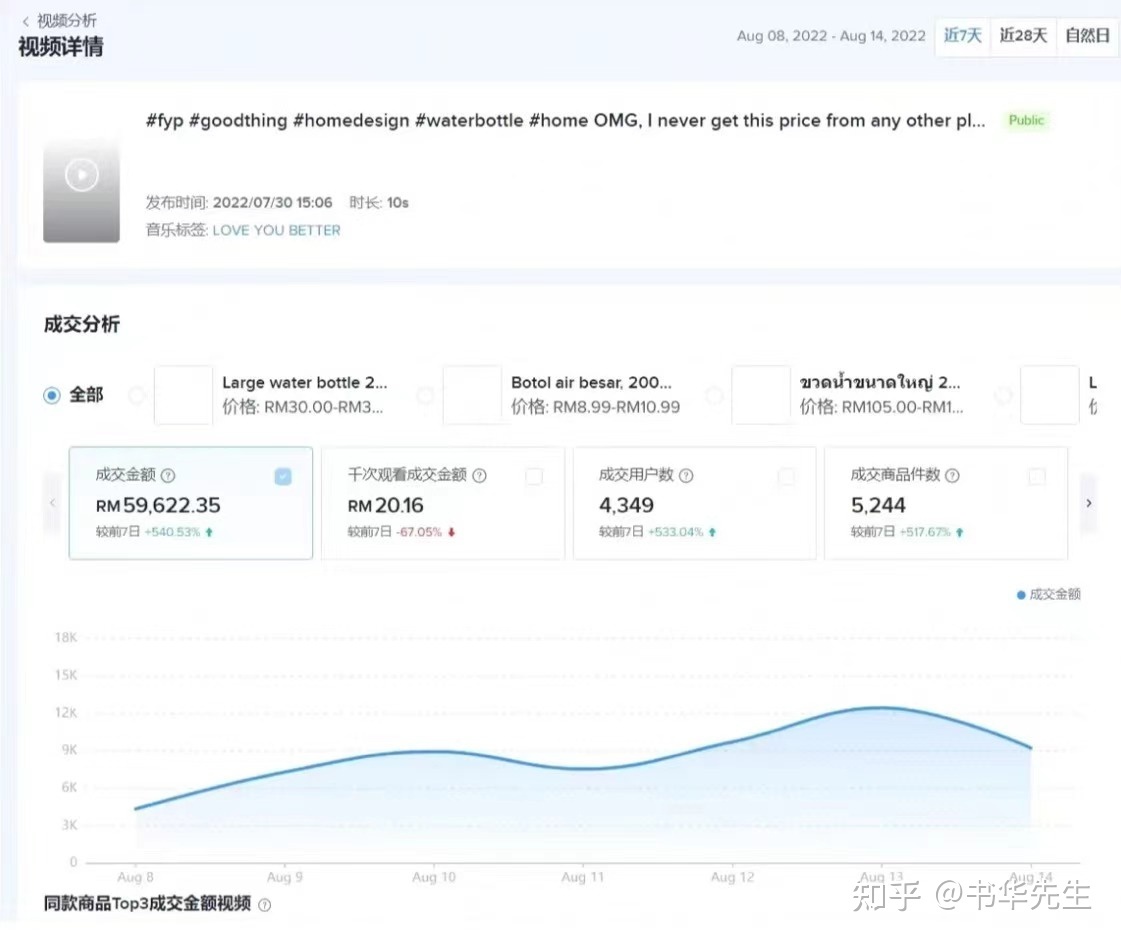Image resolution: width=1121 pixels, height=942 pixels.
Task: Open the LOVE YOU BETTER music tag link
Action: [276, 229]
